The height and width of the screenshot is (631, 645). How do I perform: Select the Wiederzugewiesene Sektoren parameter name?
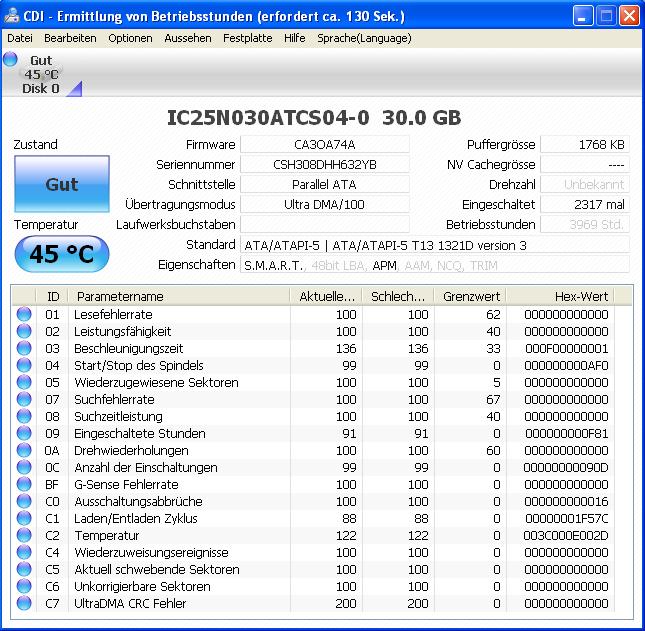(x=156, y=383)
